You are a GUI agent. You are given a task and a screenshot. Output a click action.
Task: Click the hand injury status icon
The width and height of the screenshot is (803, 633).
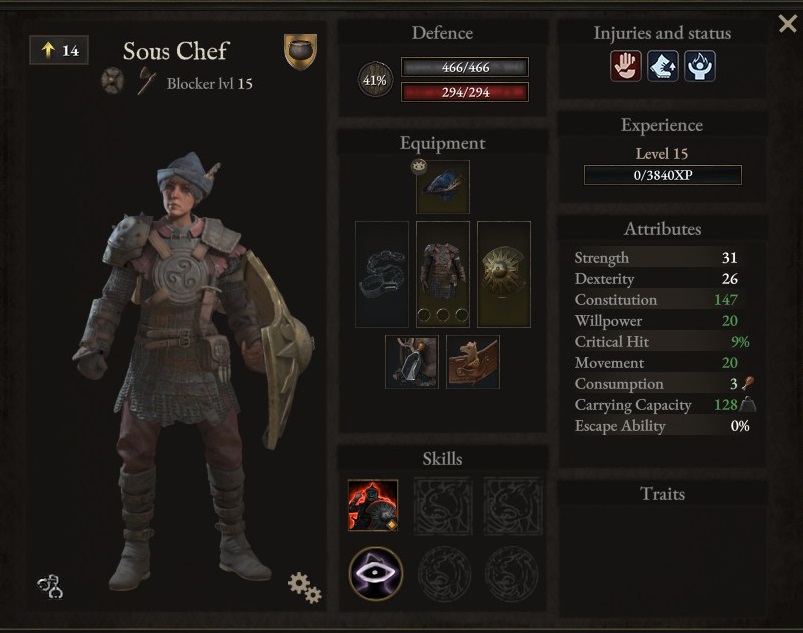tap(625, 66)
